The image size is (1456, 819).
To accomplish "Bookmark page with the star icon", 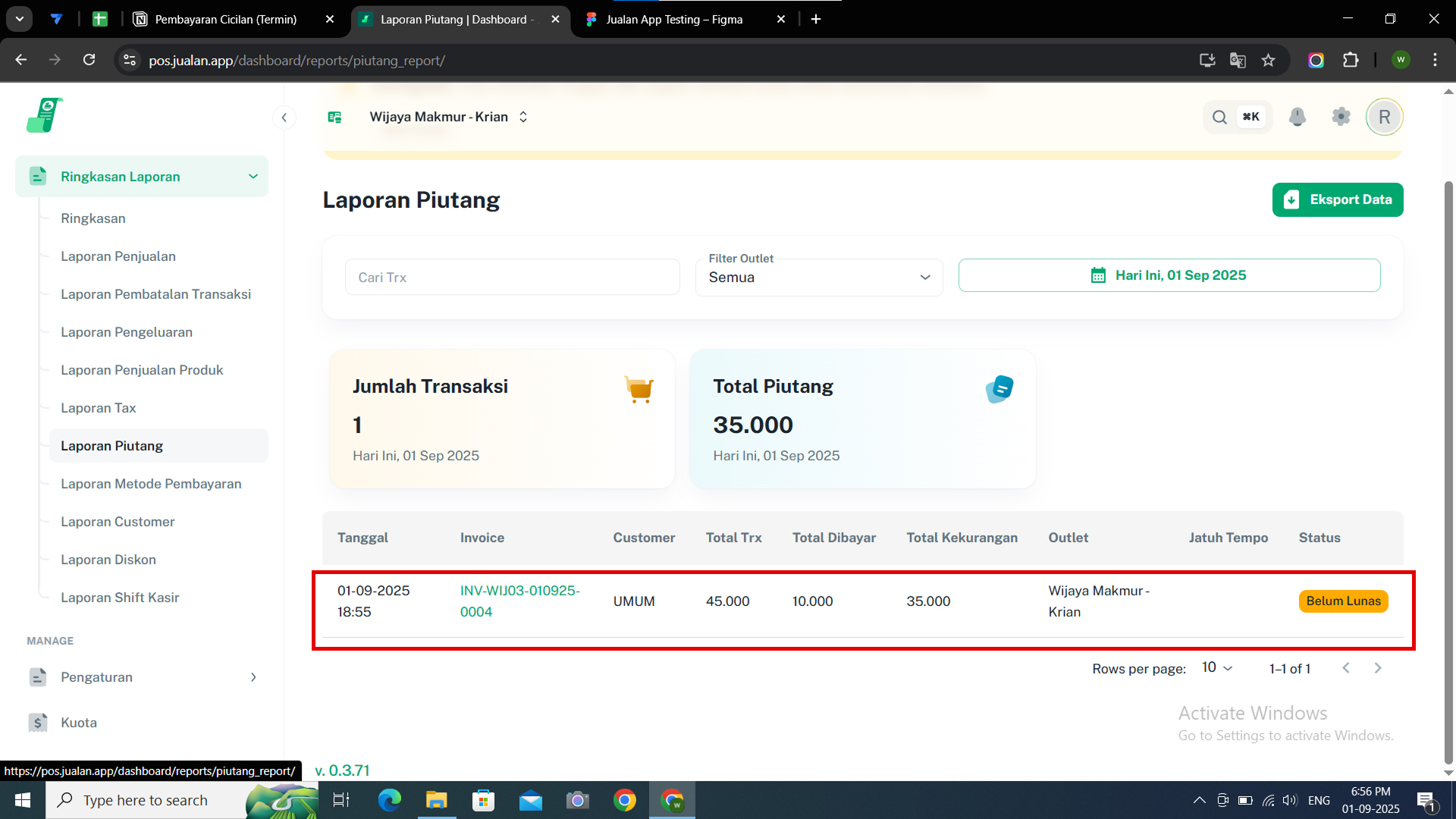I will click(1268, 60).
